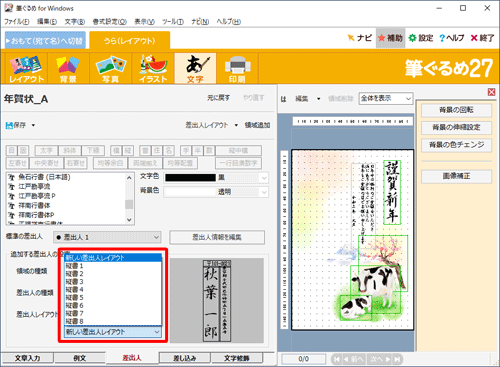This screenshot has width=500, height=367.
Task: Go to next page with 次へ
Action: (x=380, y=359)
